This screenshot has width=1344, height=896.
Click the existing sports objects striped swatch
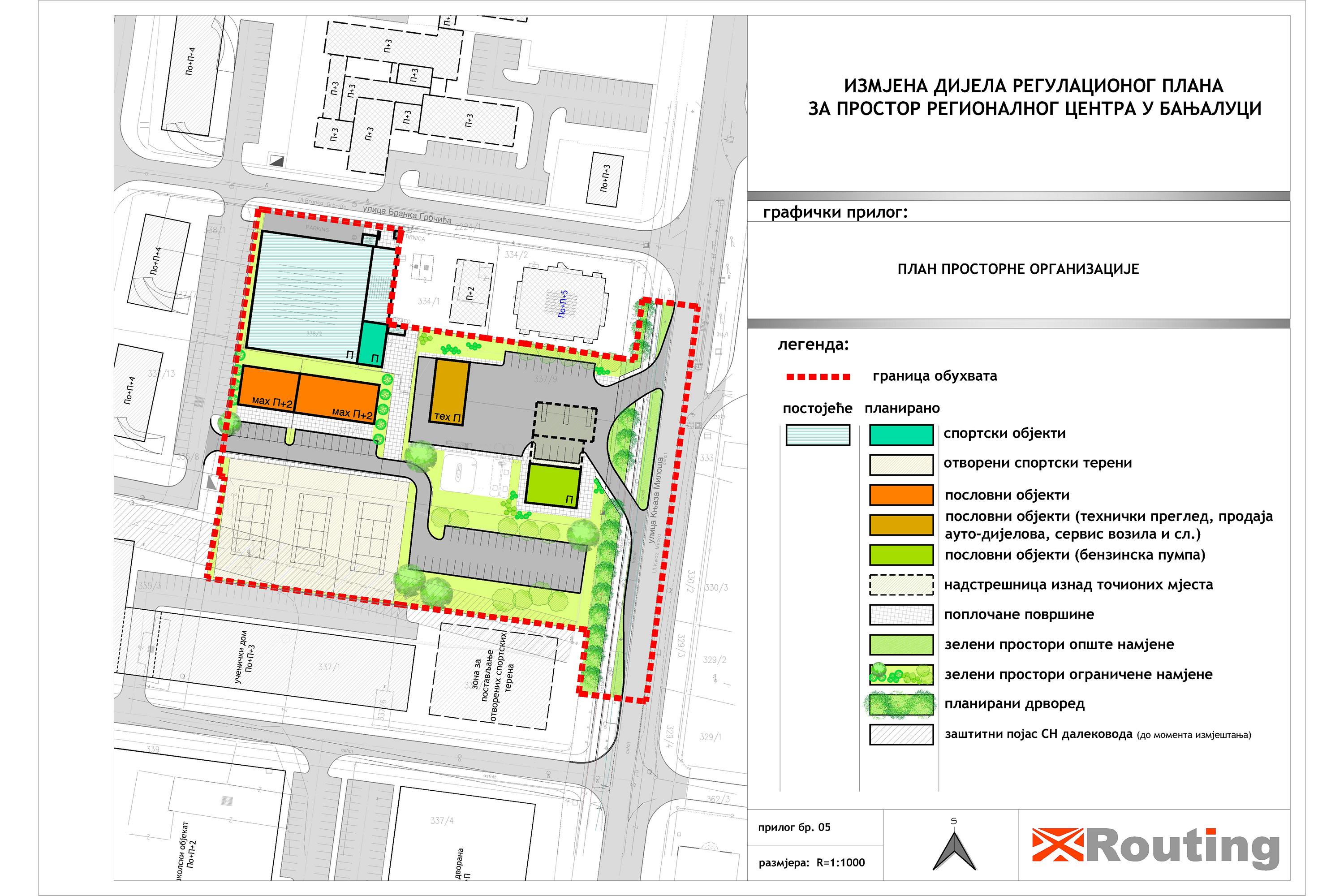(x=818, y=435)
